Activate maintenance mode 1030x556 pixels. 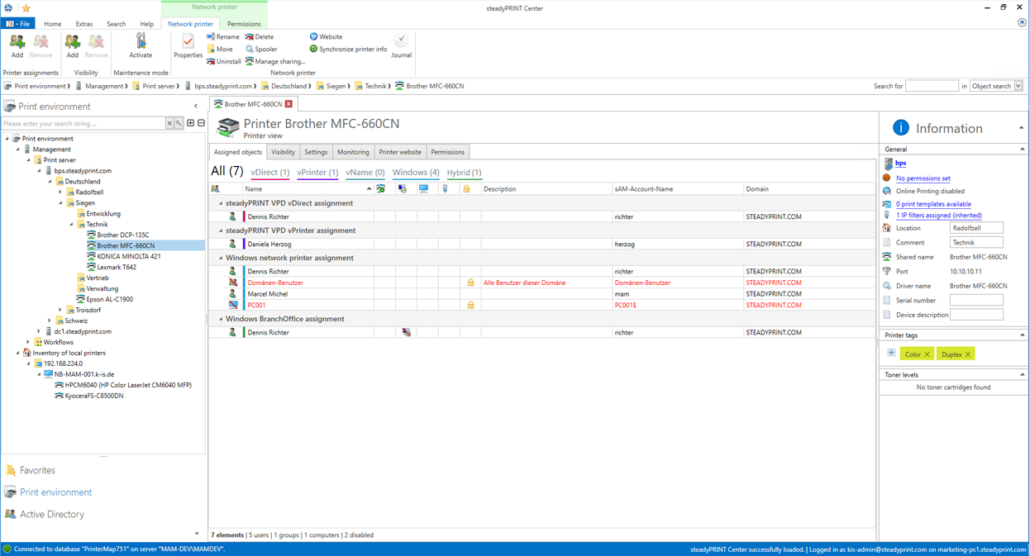click(x=141, y=46)
